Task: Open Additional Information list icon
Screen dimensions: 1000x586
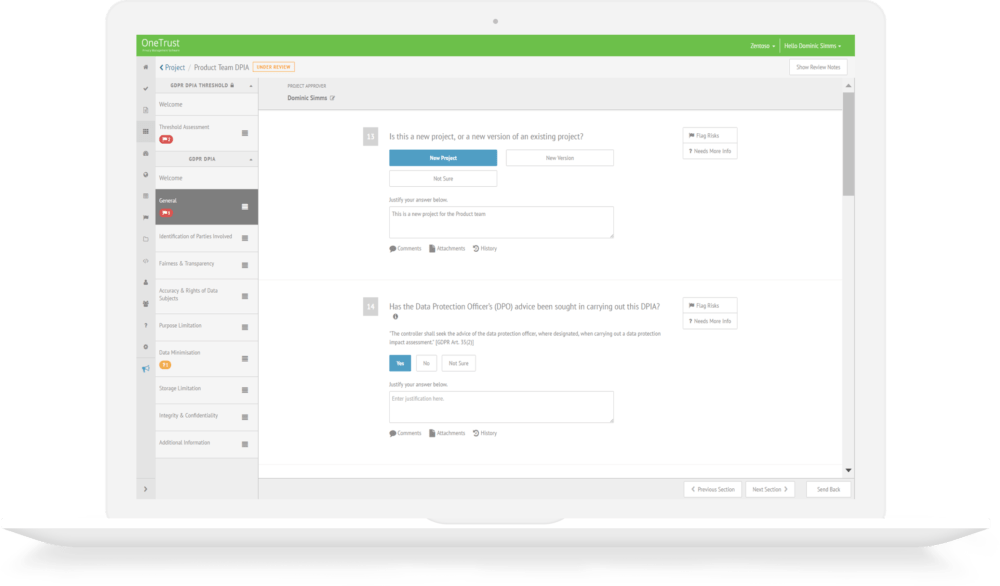Action: pyautogui.click(x=245, y=444)
